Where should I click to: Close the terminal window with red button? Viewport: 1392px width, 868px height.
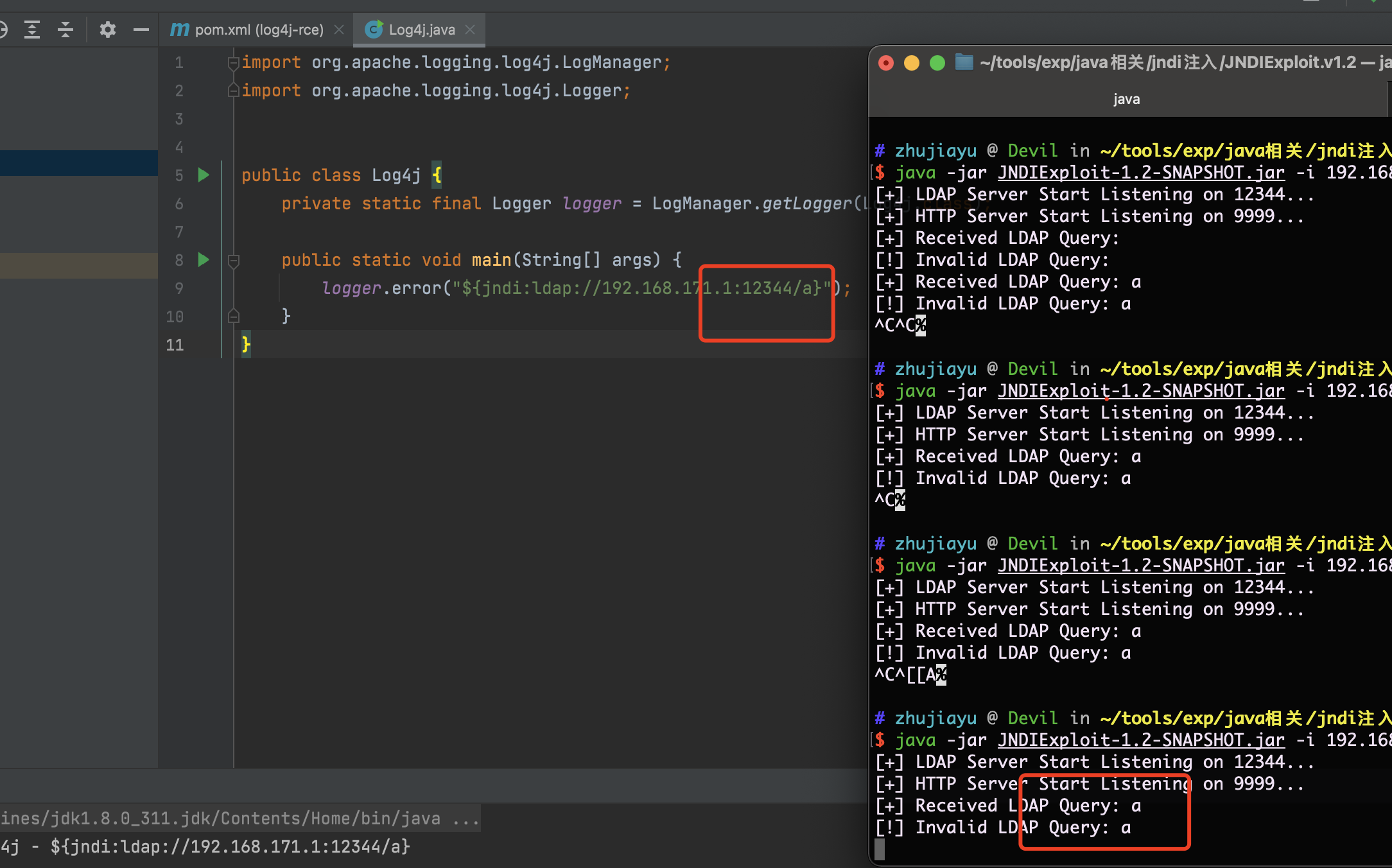point(886,63)
